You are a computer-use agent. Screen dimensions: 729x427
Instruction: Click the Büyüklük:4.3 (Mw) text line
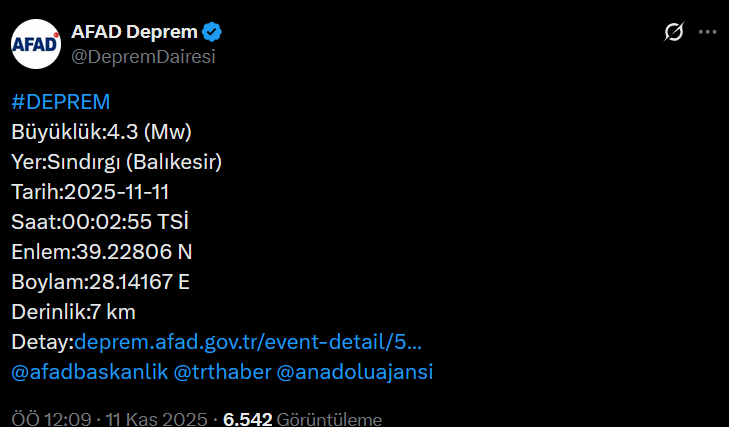pyautogui.click(x=101, y=132)
